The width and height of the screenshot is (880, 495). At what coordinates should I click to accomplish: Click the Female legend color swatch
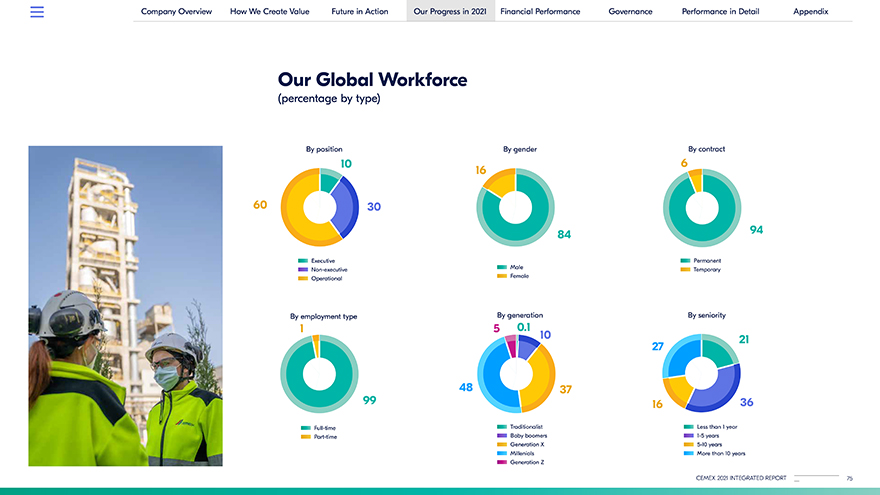coord(502,276)
